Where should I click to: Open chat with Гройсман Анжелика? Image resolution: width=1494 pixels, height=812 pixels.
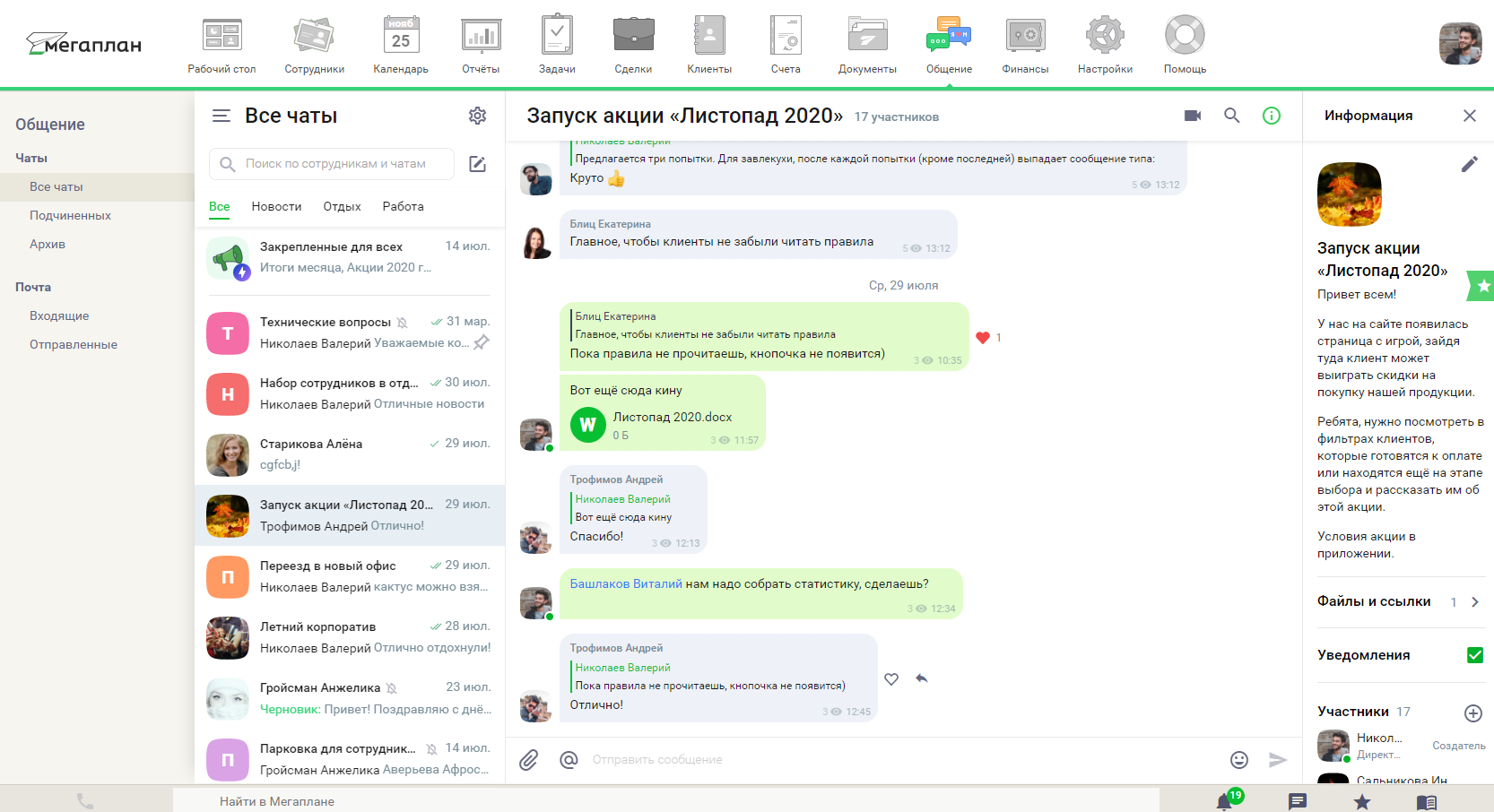point(350,699)
